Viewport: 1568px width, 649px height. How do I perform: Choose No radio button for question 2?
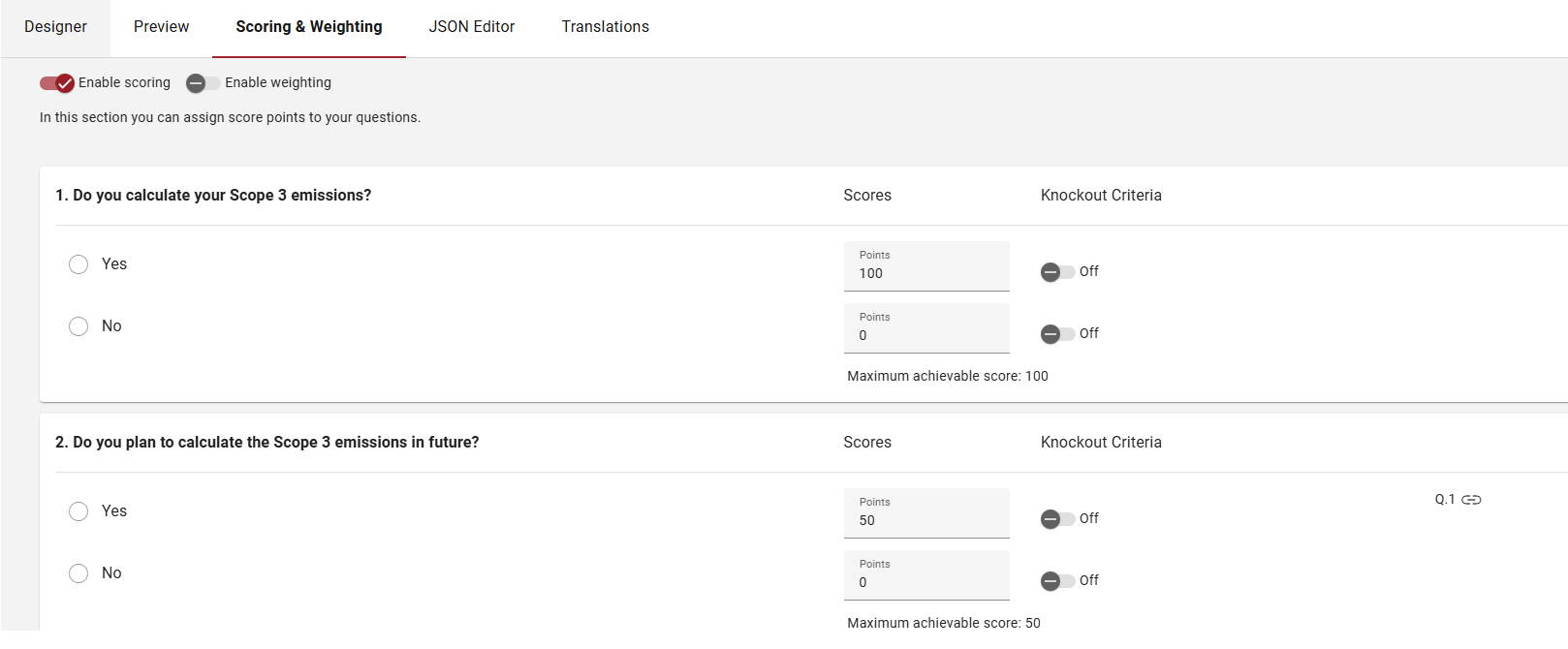78,573
